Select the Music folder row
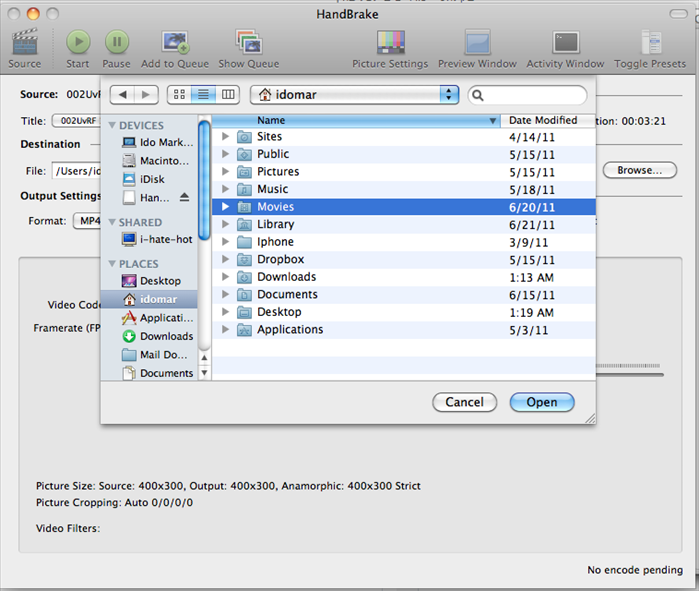699x591 pixels. [x=403, y=189]
